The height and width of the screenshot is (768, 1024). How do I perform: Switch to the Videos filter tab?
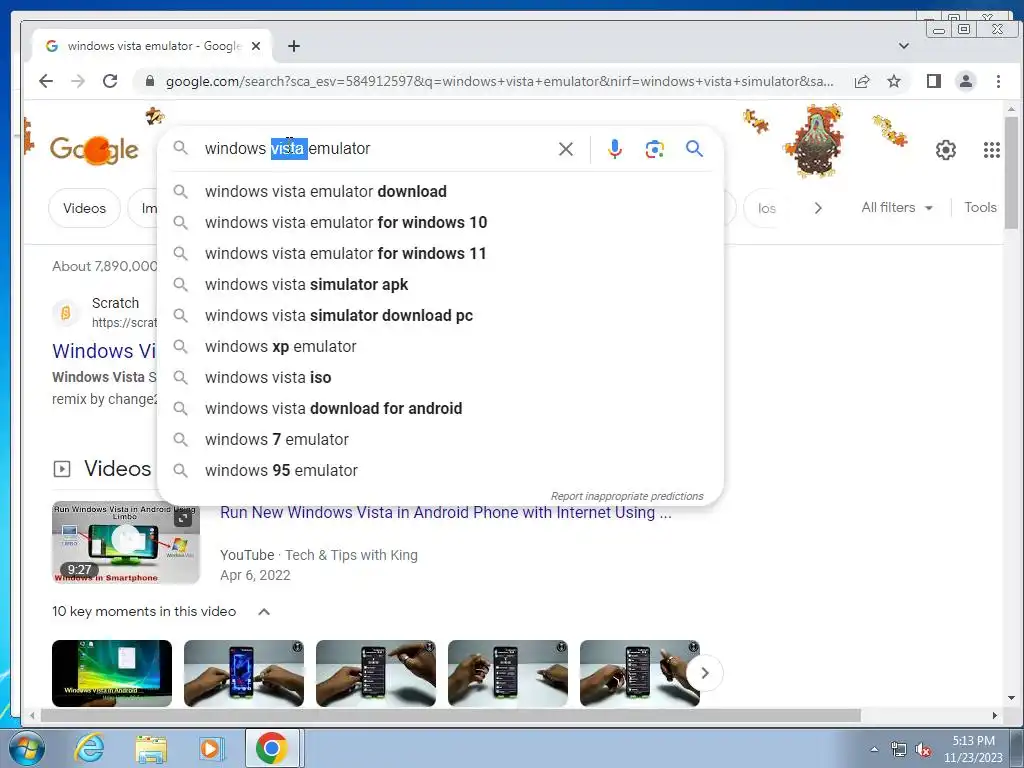(84, 208)
